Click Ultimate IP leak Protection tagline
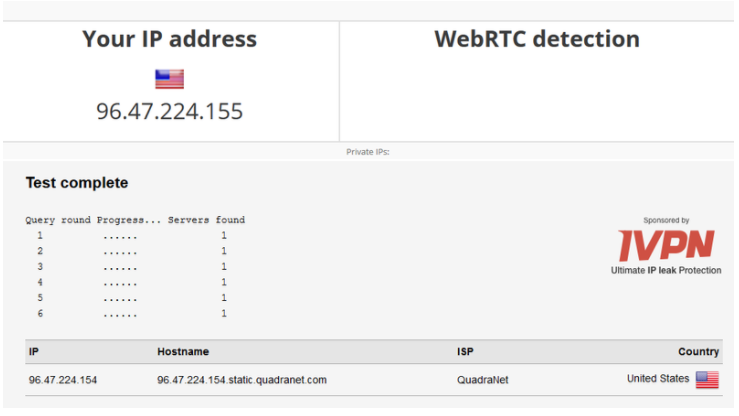Viewport: 739px width, 416px height. (x=666, y=270)
